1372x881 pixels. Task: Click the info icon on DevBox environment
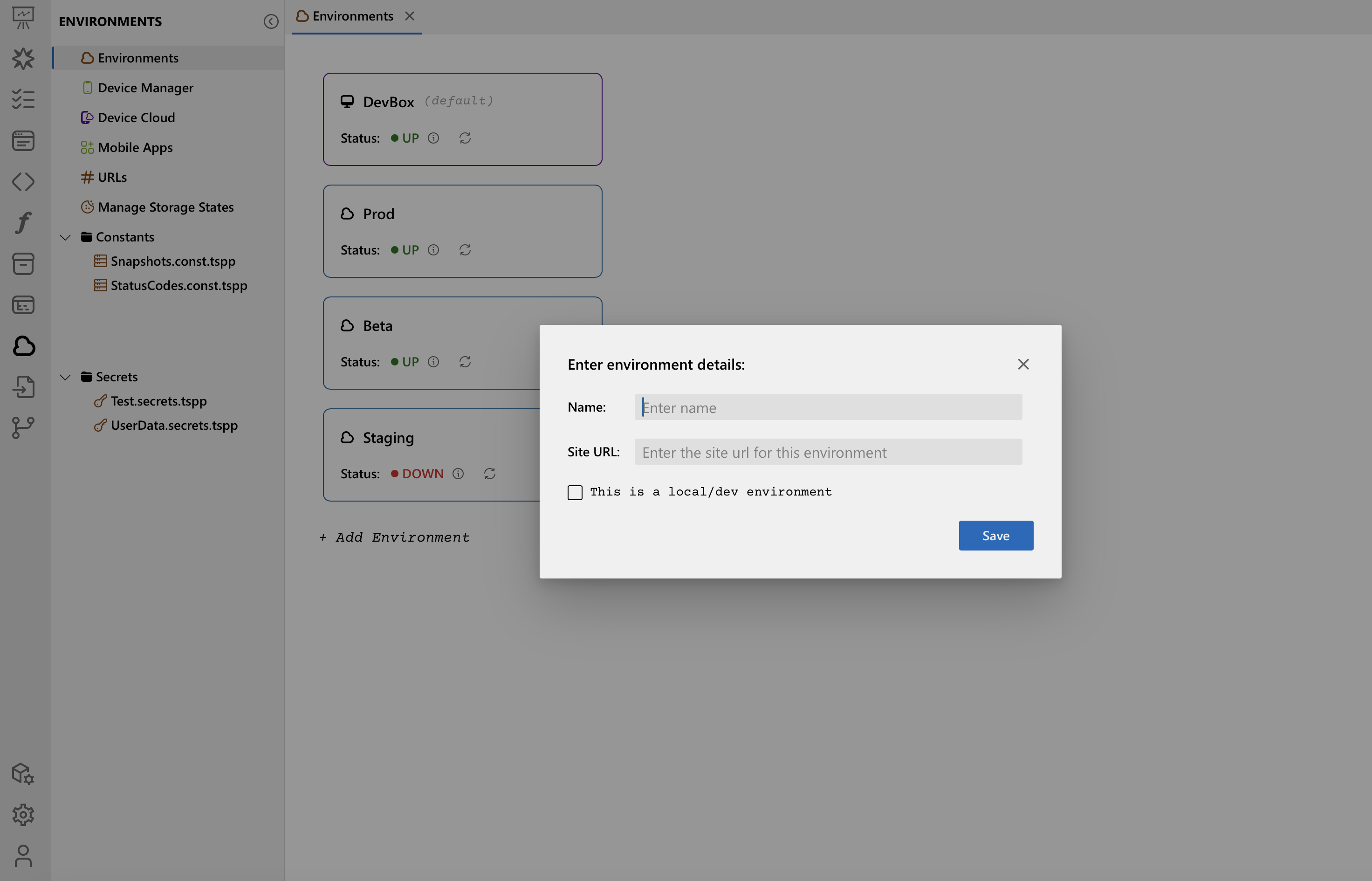click(x=434, y=137)
